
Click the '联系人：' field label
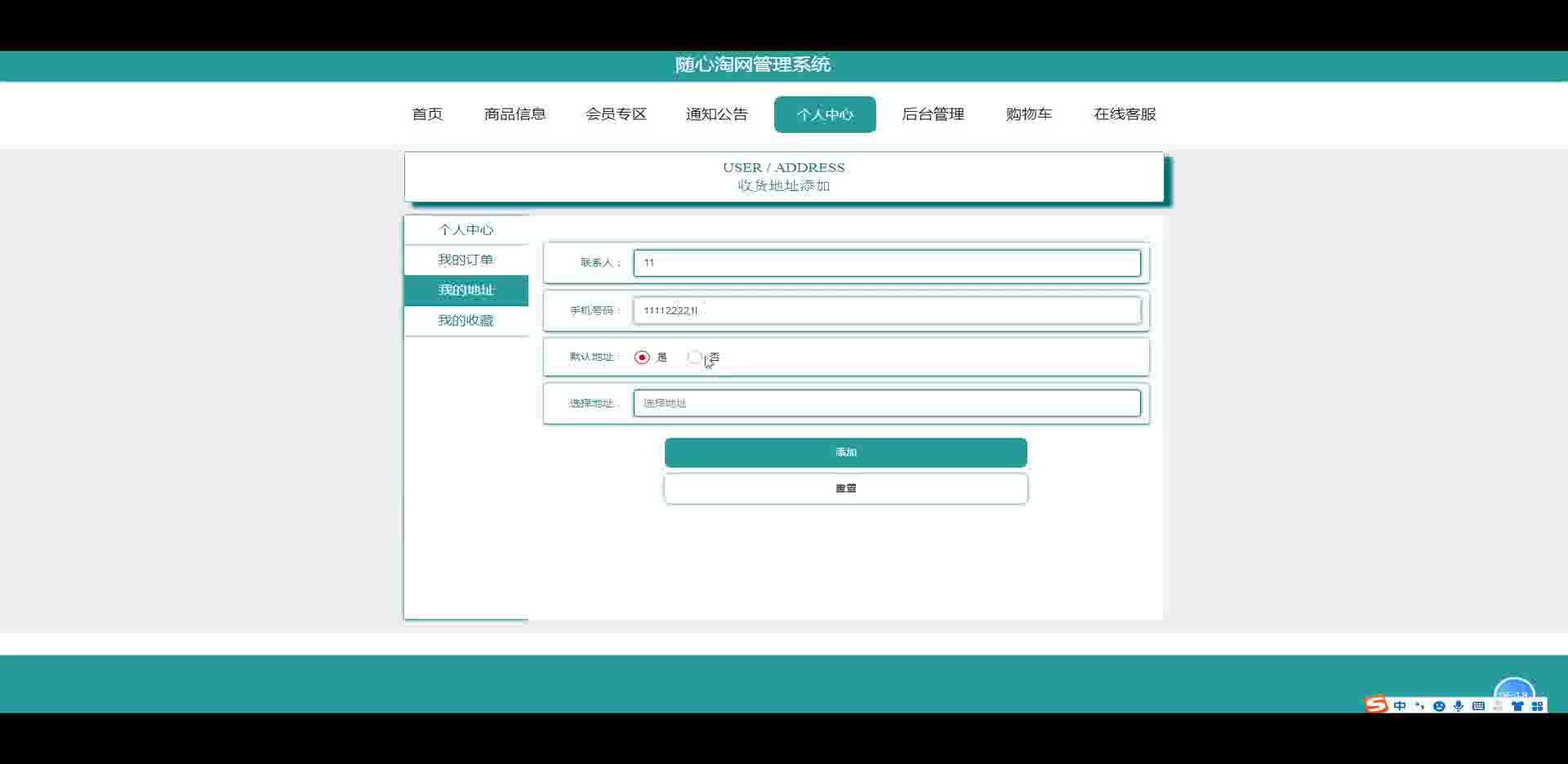[x=601, y=263]
